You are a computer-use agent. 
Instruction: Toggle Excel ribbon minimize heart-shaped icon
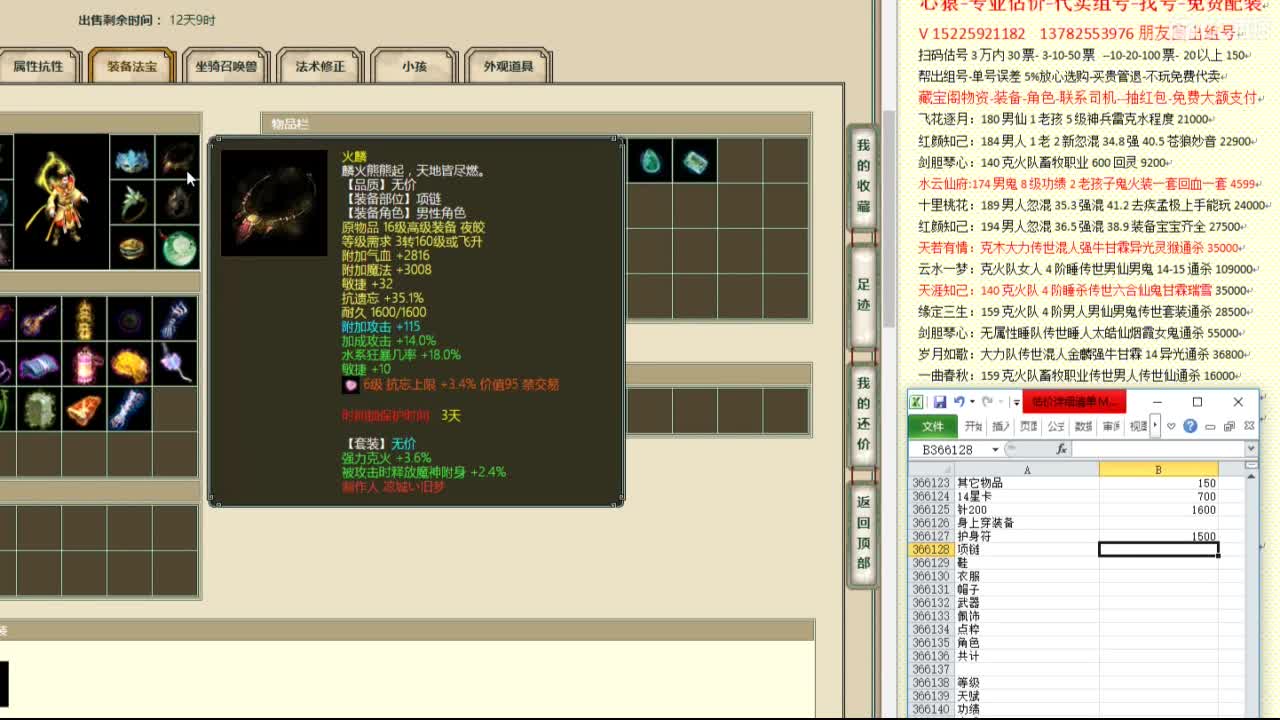coord(1171,426)
